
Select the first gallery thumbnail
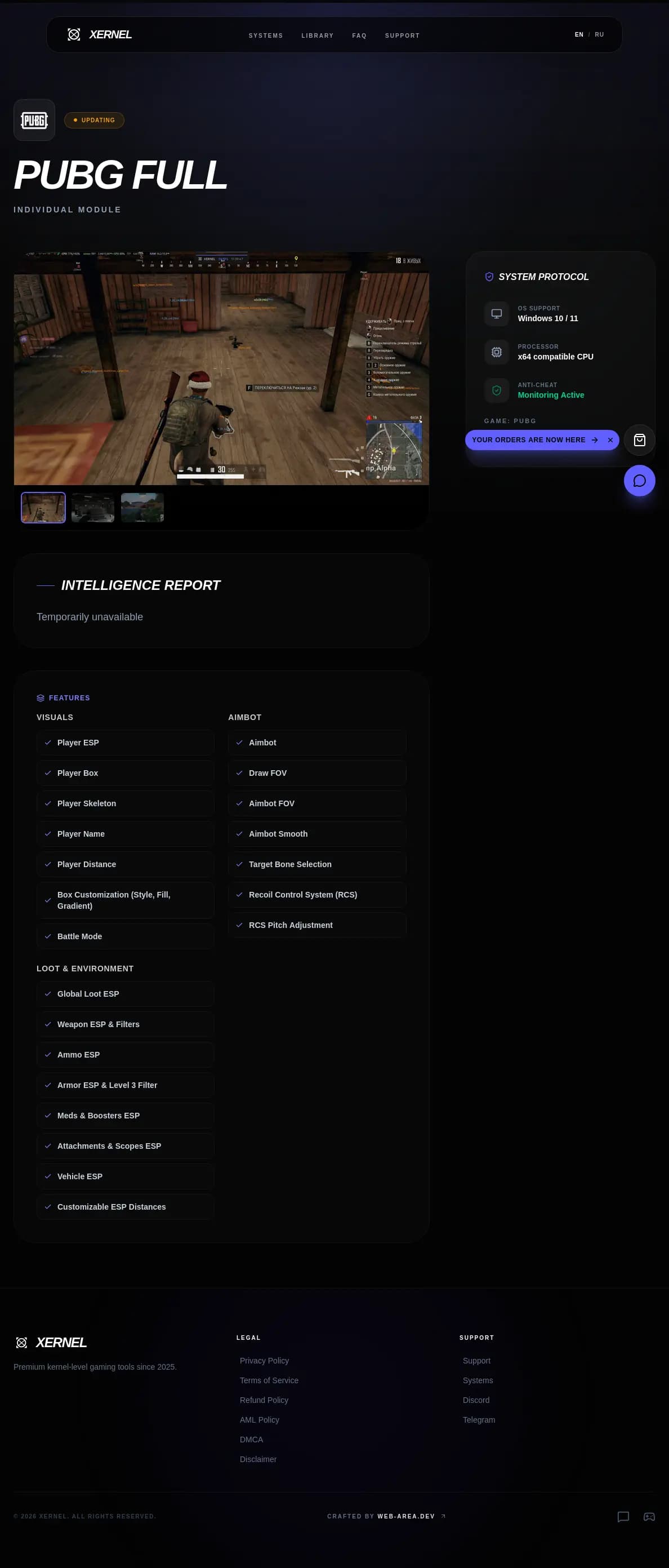point(43,508)
